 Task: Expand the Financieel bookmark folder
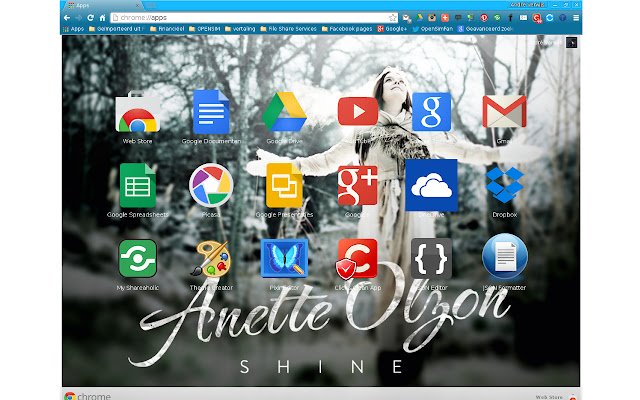click(x=167, y=29)
